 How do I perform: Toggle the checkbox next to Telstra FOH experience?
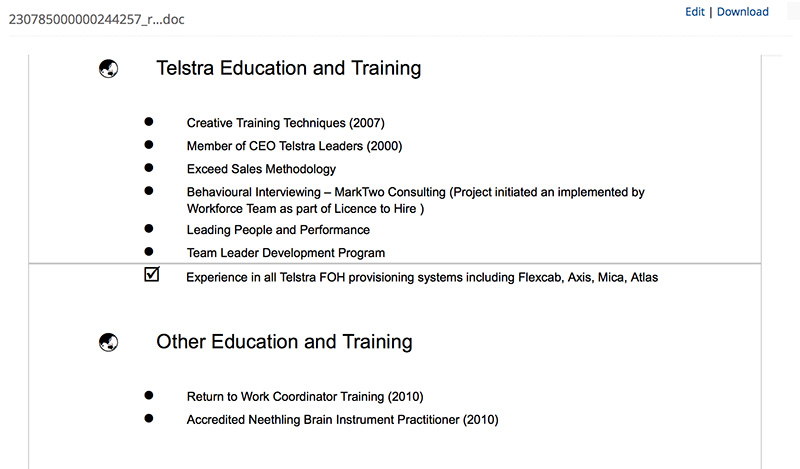[152, 275]
